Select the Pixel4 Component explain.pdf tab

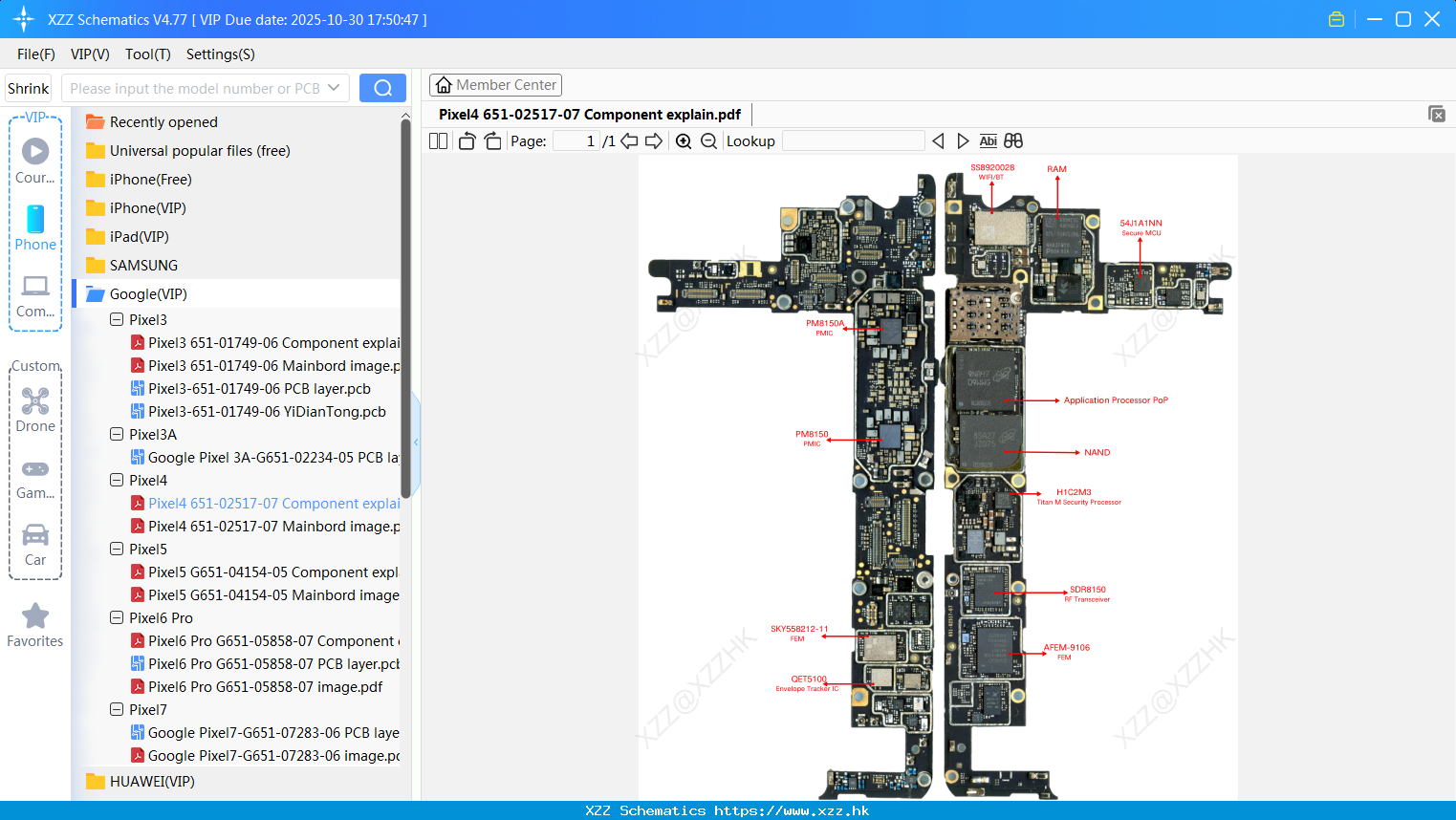pyautogui.click(x=590, y=115)
